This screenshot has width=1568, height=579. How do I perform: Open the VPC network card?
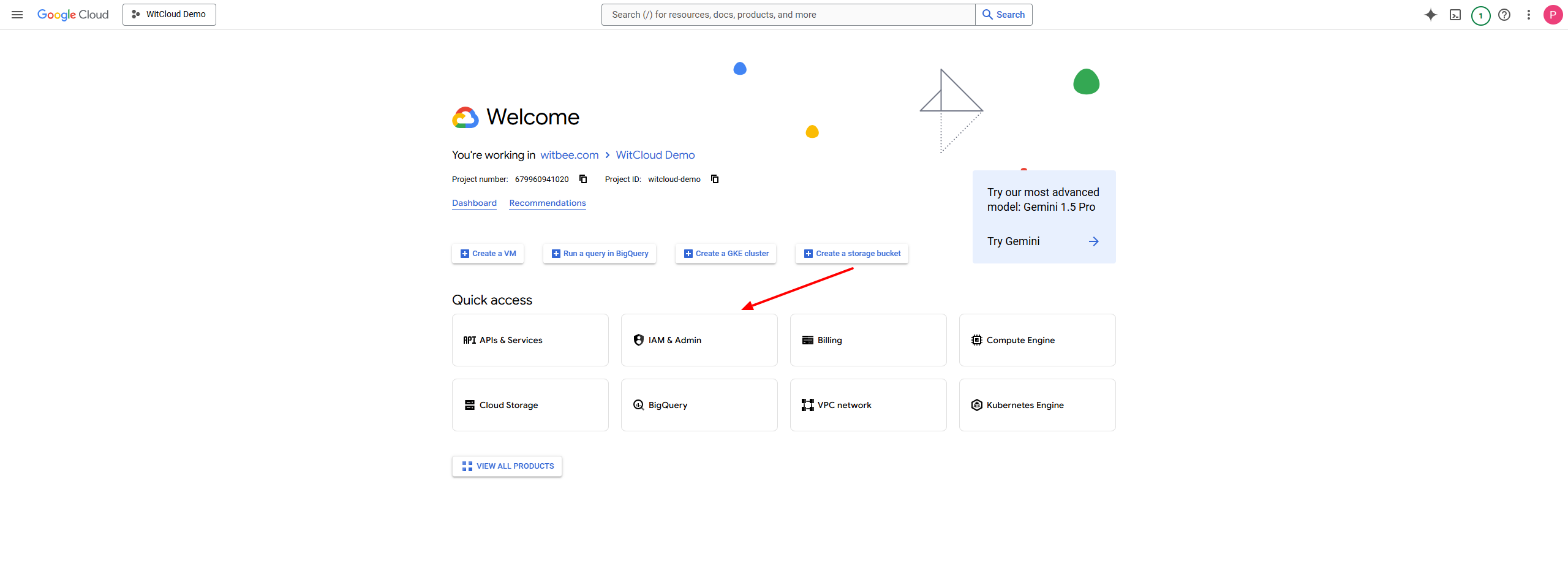tap(869, 405)
